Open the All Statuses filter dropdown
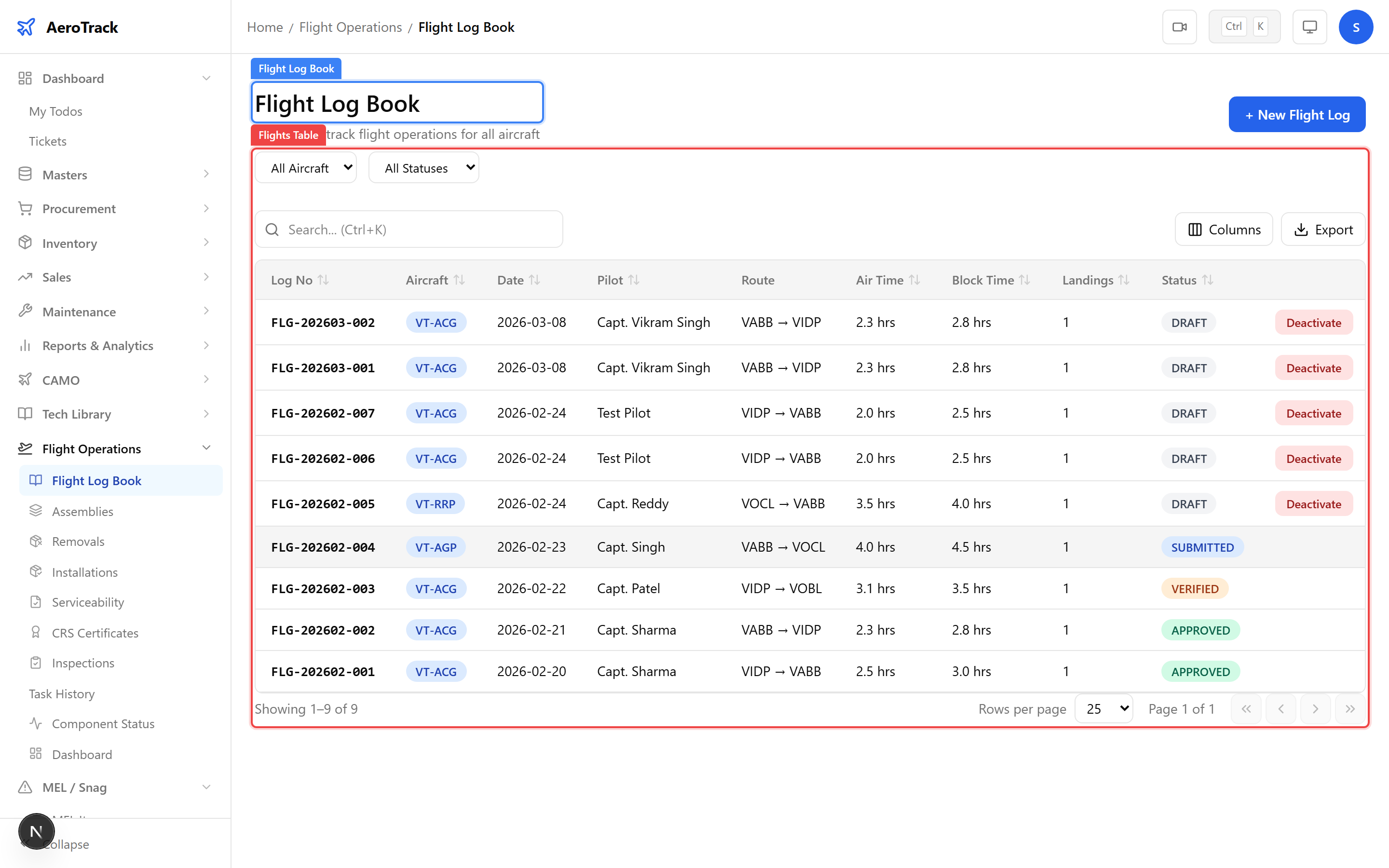 [x=423, y=168]
